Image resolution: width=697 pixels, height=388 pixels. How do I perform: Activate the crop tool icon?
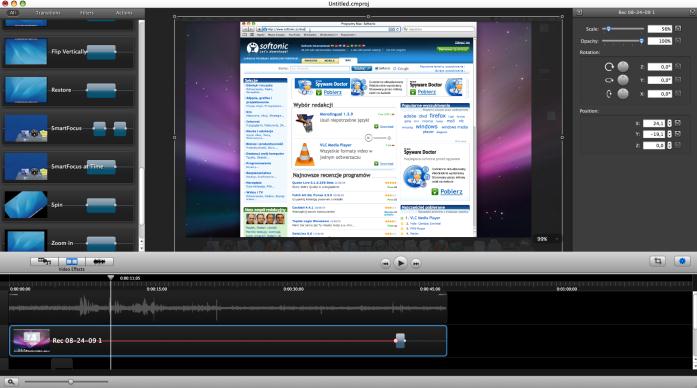click(657, 261)
